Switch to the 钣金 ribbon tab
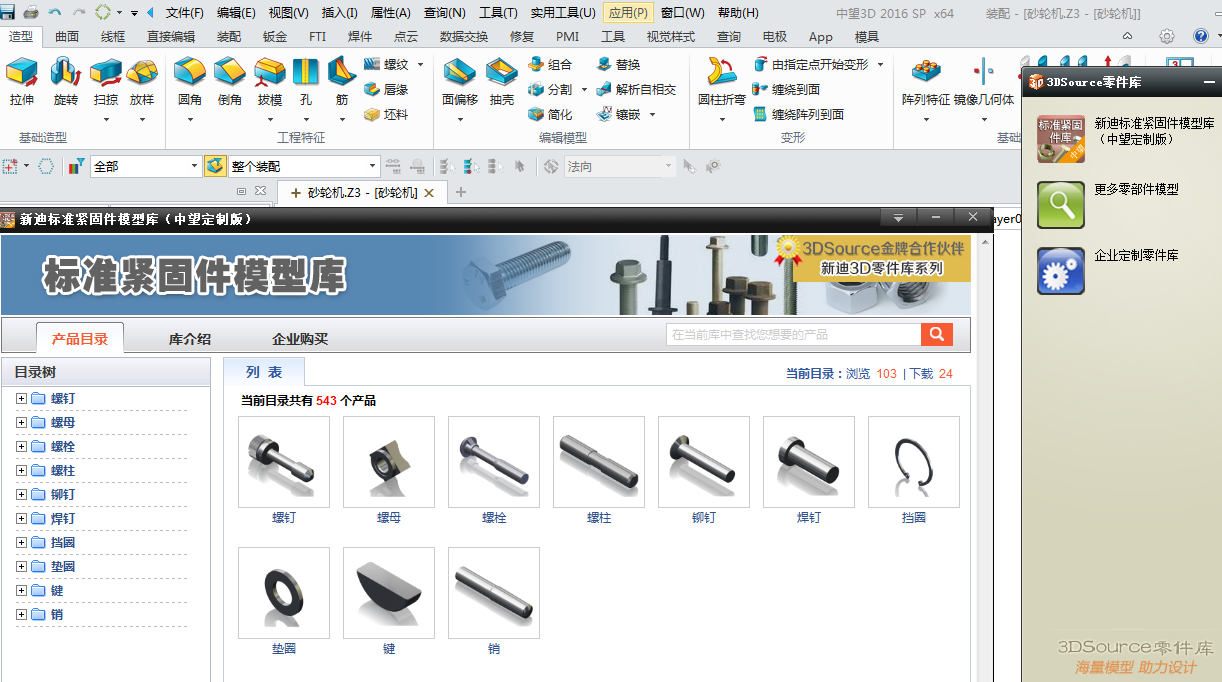1222x682 pixels. point(275,36)
